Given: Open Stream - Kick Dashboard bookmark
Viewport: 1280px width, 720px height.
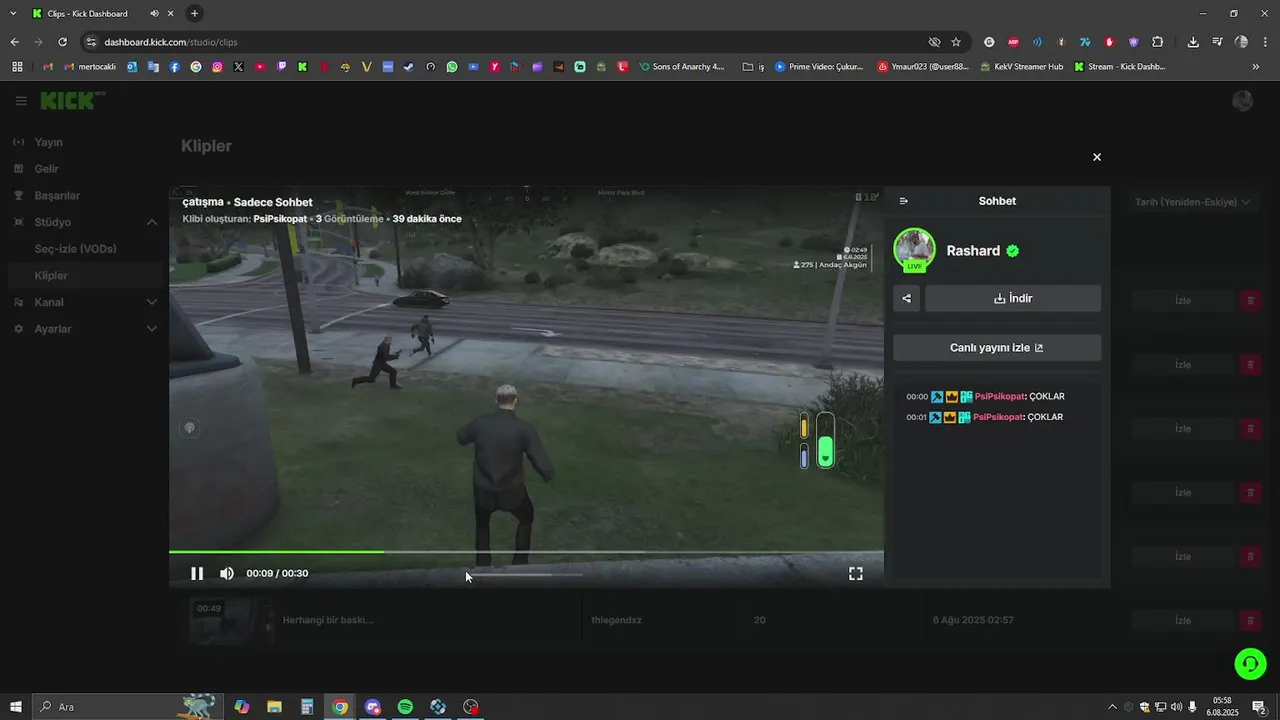Looking at the screenshot, I should click(x=1119, y=67).
